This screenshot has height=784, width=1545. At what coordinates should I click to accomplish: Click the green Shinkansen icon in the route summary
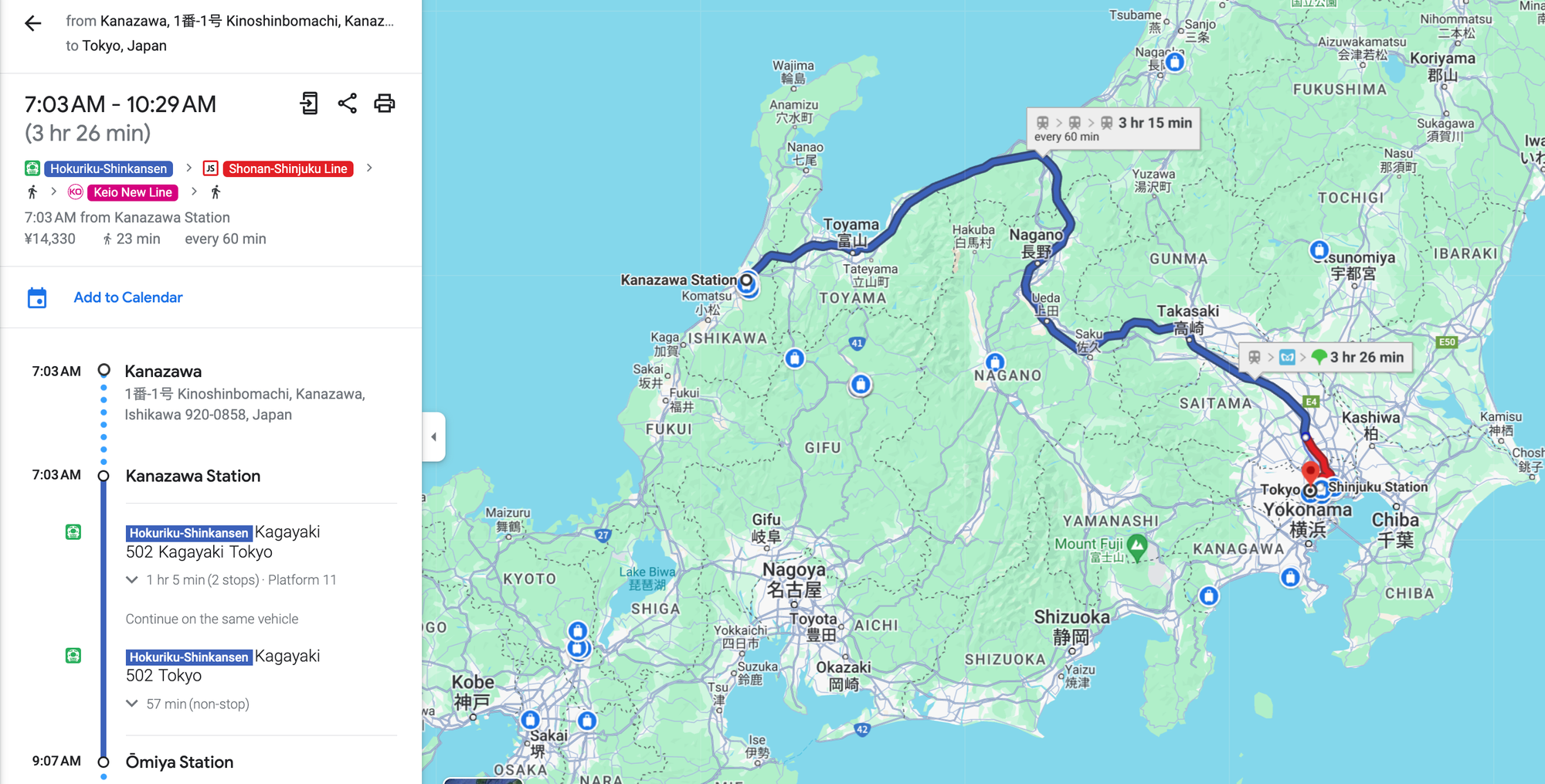pyautogui.click(x=32, y=168)
